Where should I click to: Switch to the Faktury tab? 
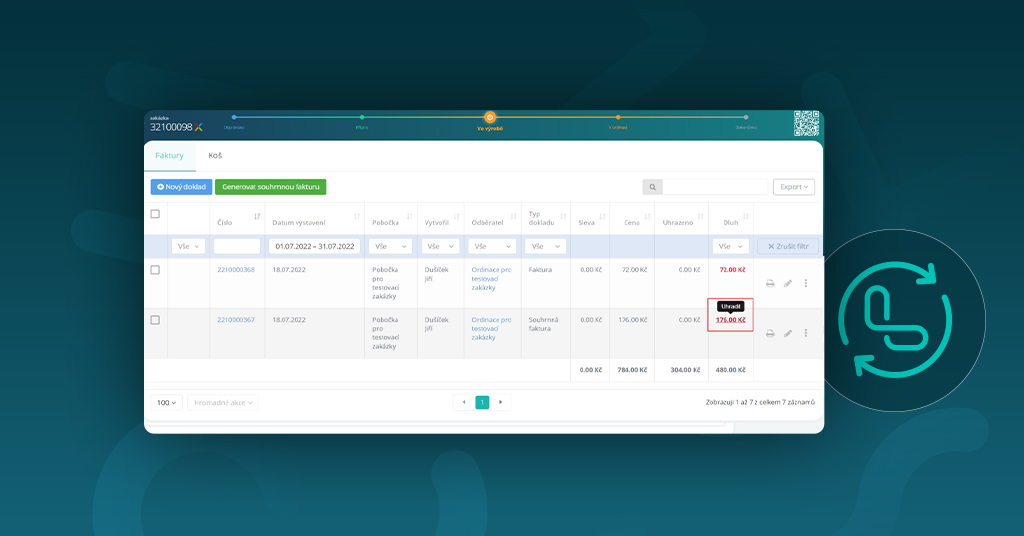(169, 155)
